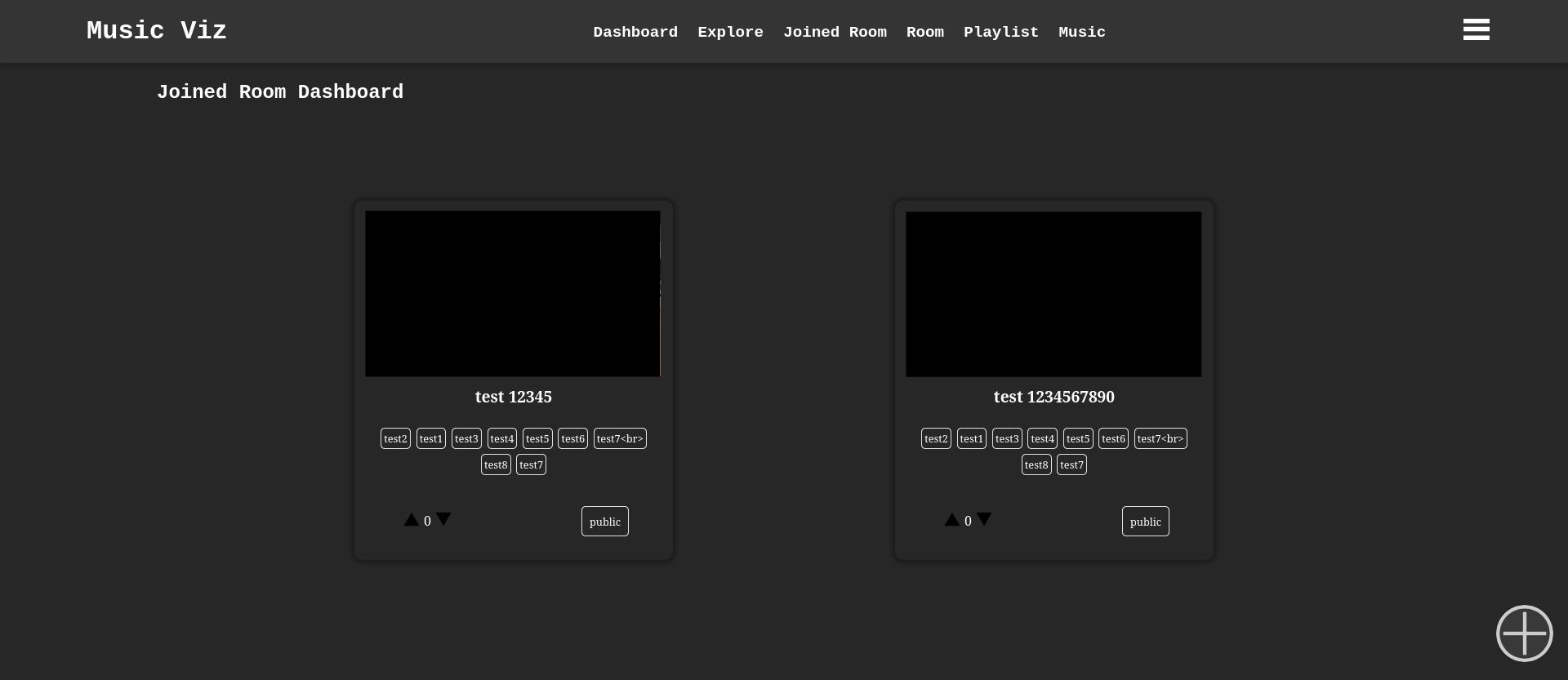Open the Music nav item
Viewport: 1568px width, 680px height.
pyautogui.click(x=1082, y=32)
